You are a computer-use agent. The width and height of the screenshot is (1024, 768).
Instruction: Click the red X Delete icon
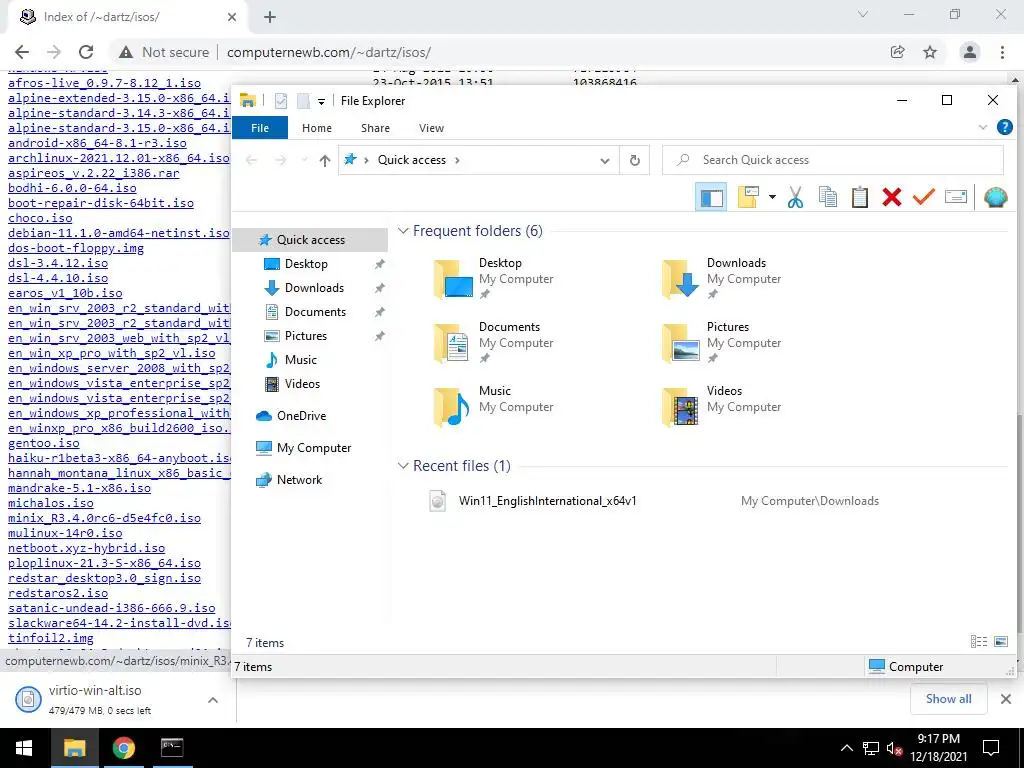click(x=891, y=197)
